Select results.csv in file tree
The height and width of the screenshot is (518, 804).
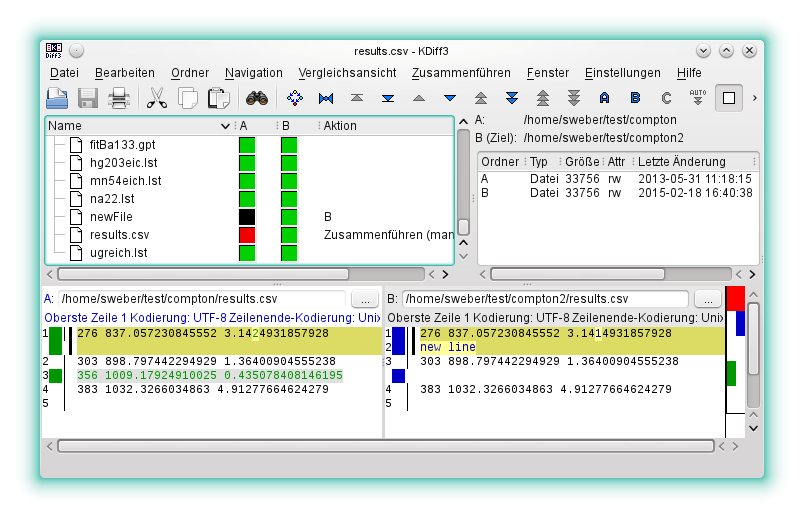(x=119, y=234)
